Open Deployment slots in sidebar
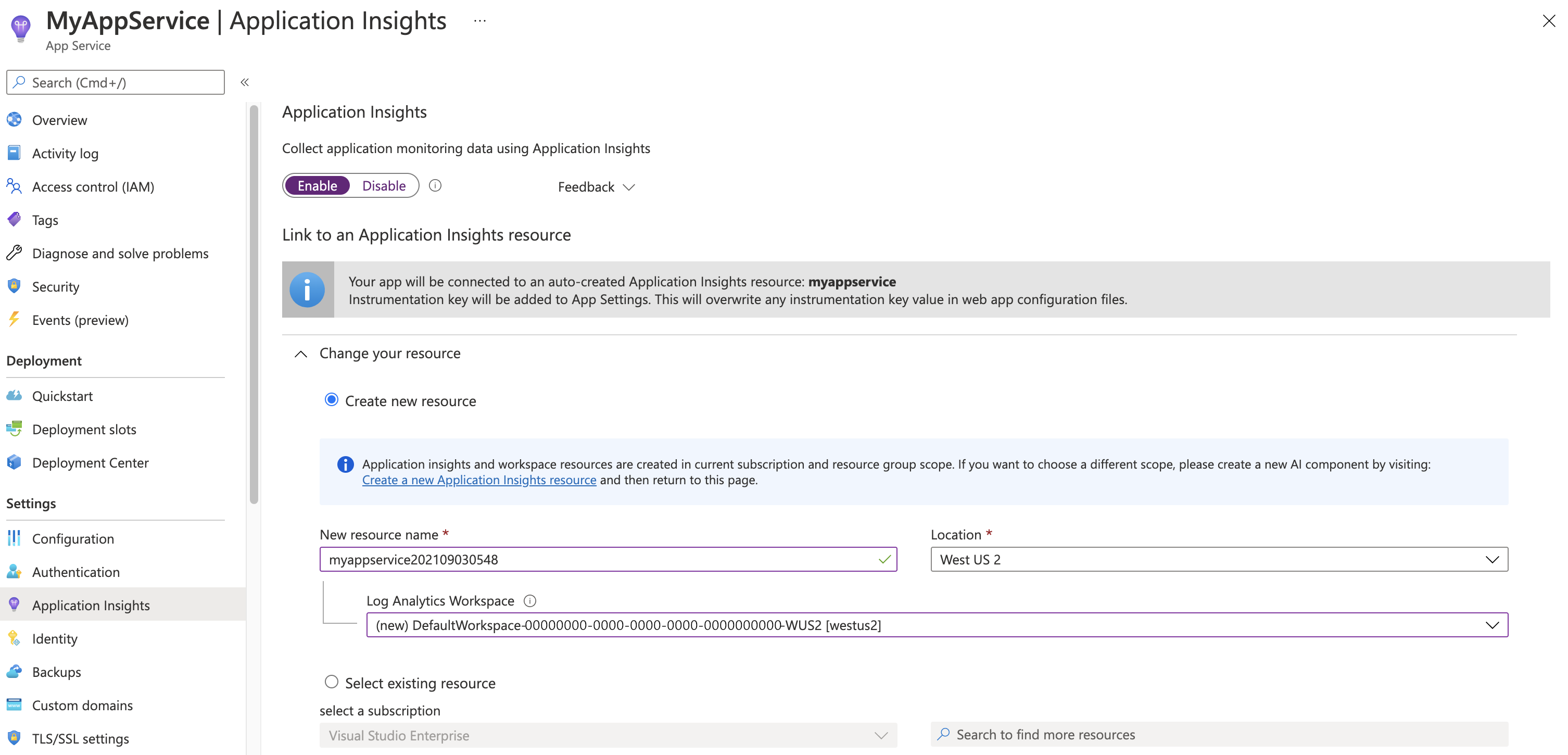Screen dimensions: 1568x755 click(x=85, y=428)
